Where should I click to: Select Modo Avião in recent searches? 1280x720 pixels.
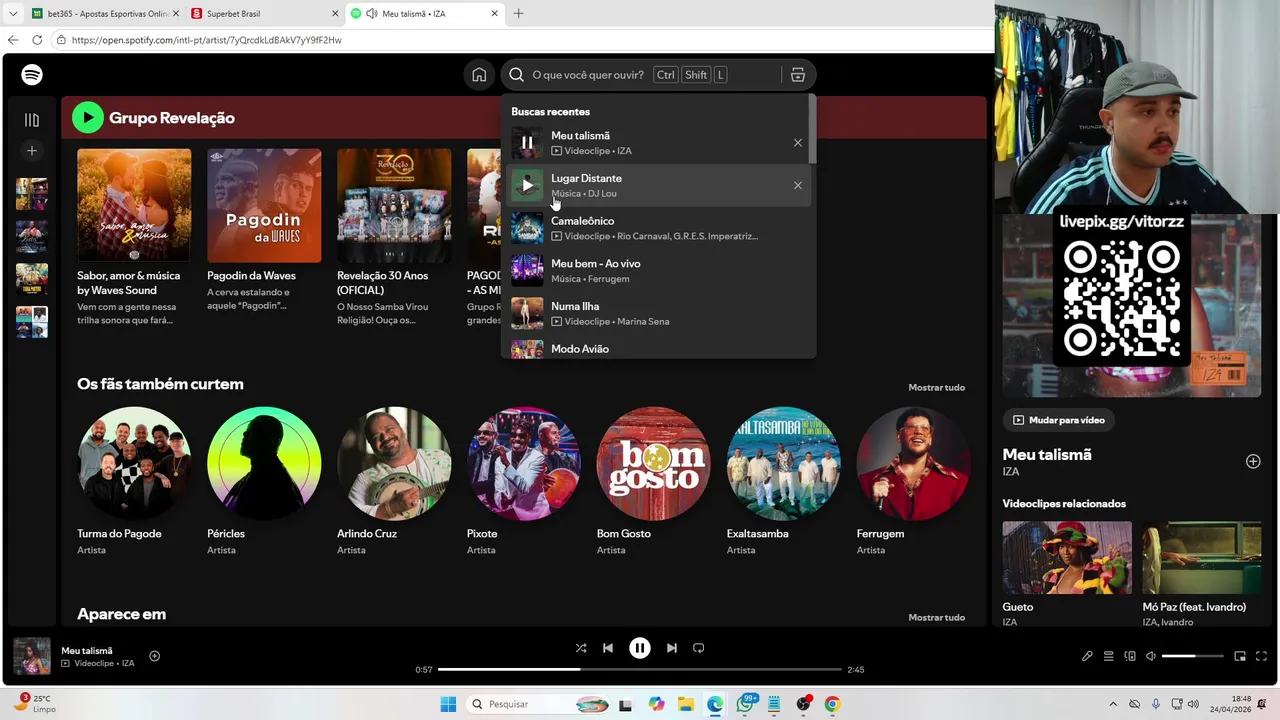click(x=658, y=348)
